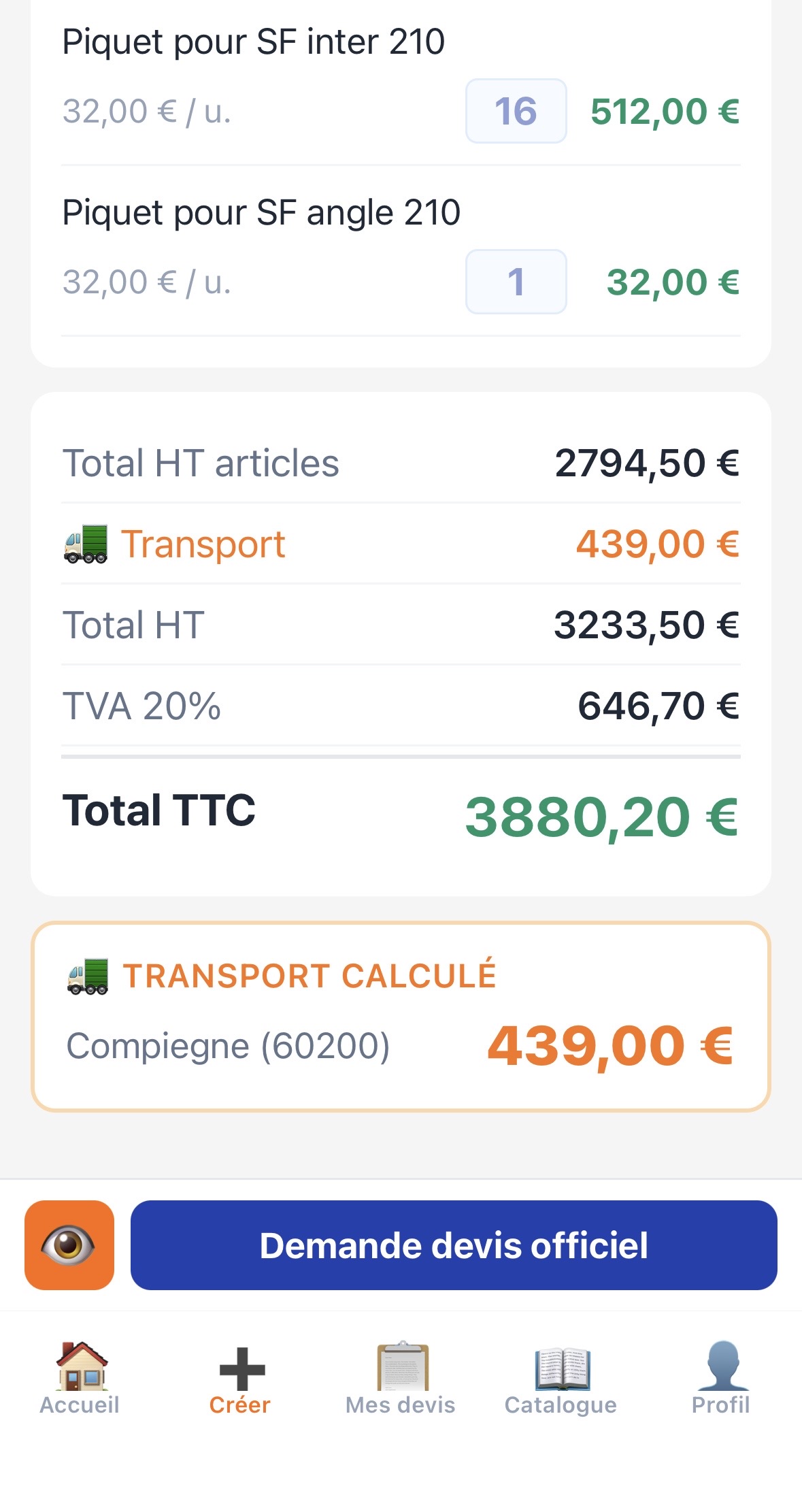Select the Piquet pour SF angle 210 title

point(261,212)
